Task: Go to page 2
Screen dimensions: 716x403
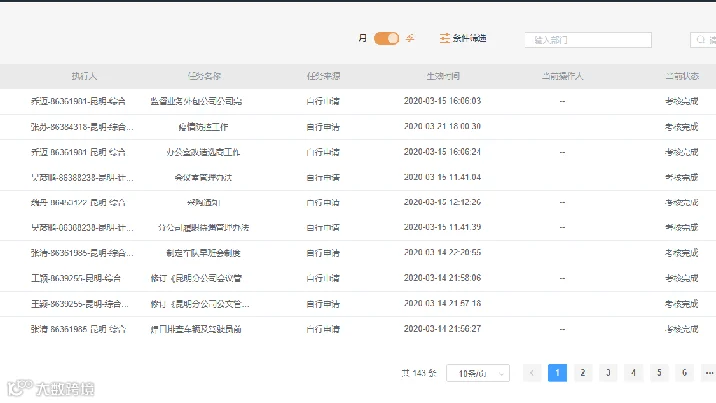Action: click(x=583, y=373)
